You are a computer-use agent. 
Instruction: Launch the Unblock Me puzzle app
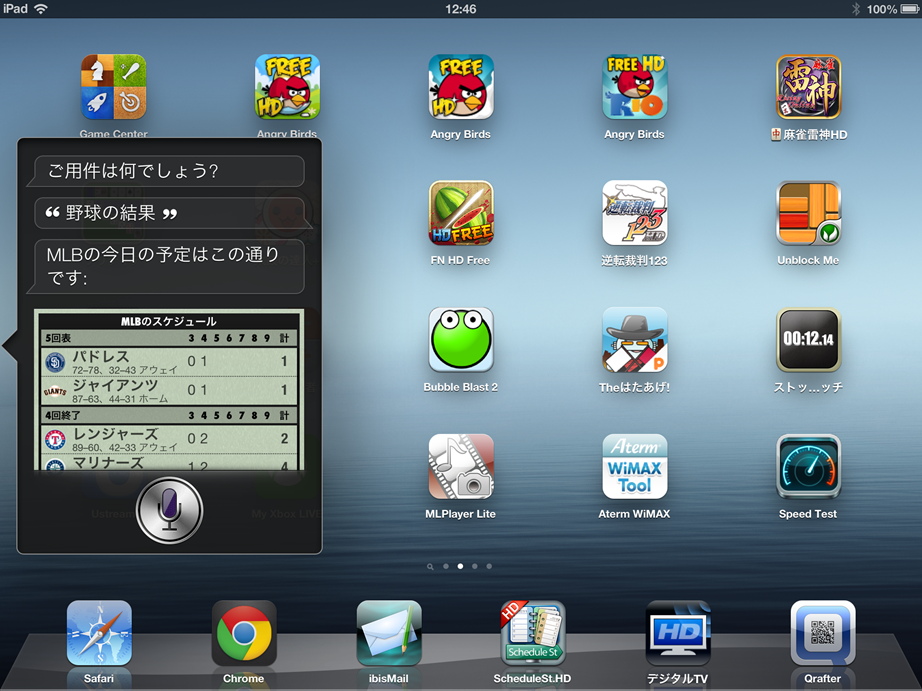(x=809, y=213)
